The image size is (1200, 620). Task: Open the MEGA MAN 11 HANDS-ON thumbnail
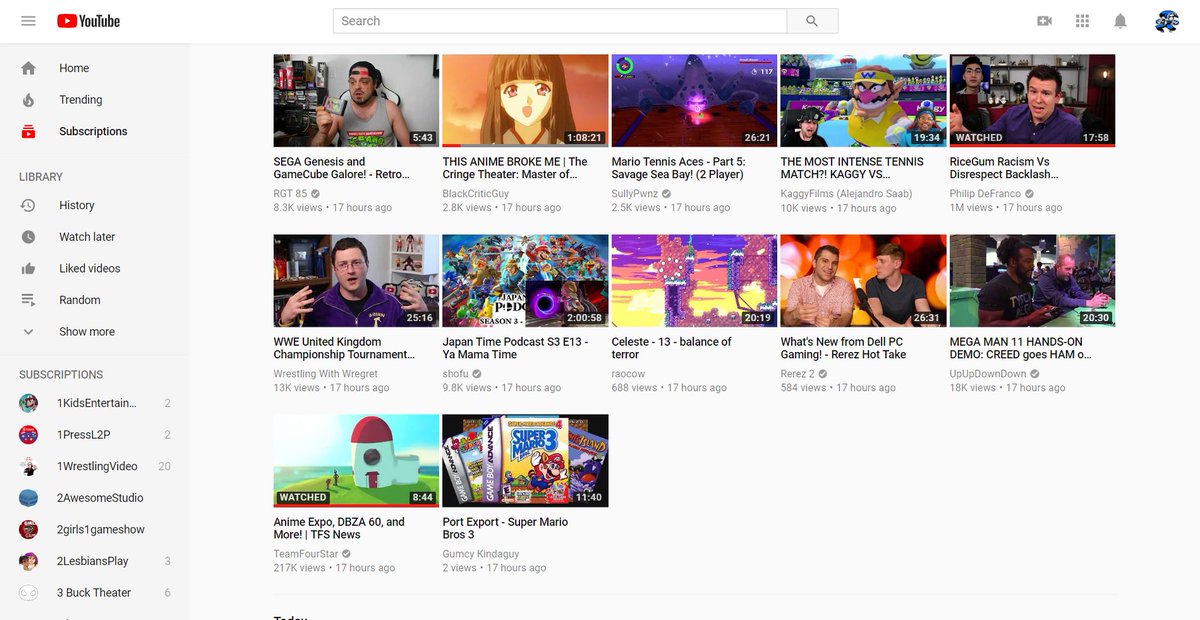[x=1032, y=281]
